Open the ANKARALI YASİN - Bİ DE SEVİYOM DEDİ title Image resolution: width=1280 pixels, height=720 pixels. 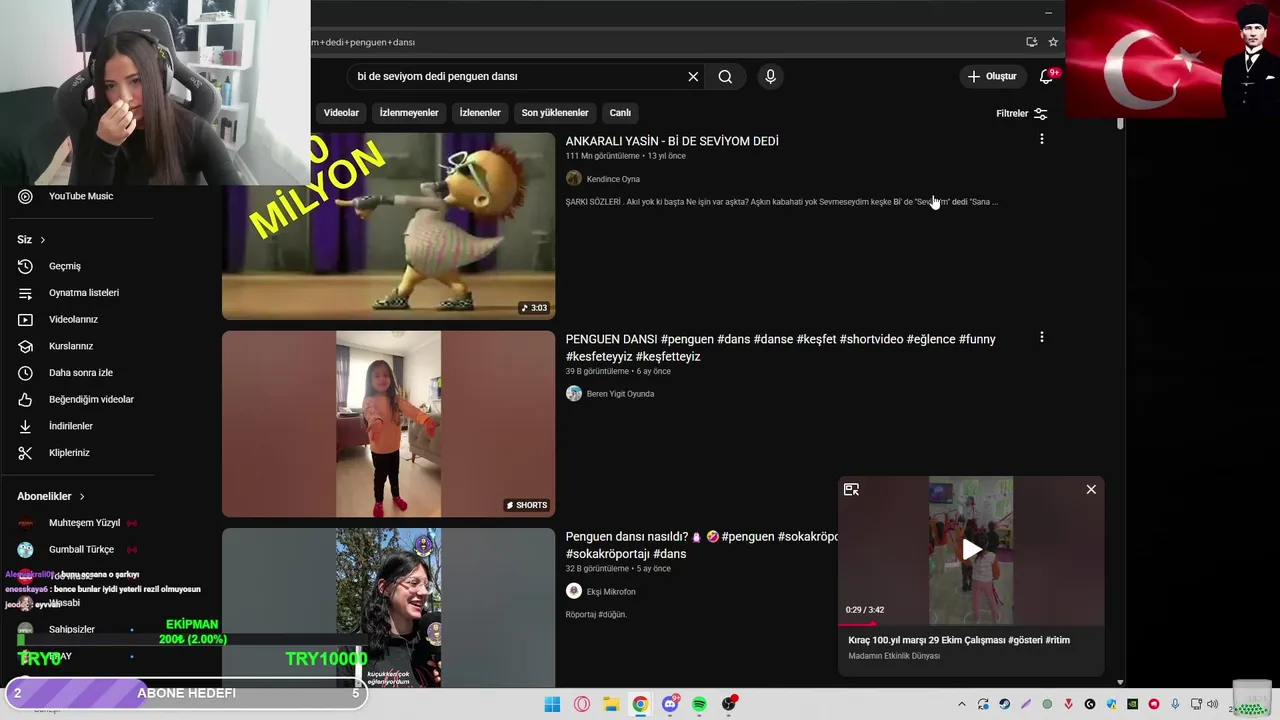[x=672, y=141]
